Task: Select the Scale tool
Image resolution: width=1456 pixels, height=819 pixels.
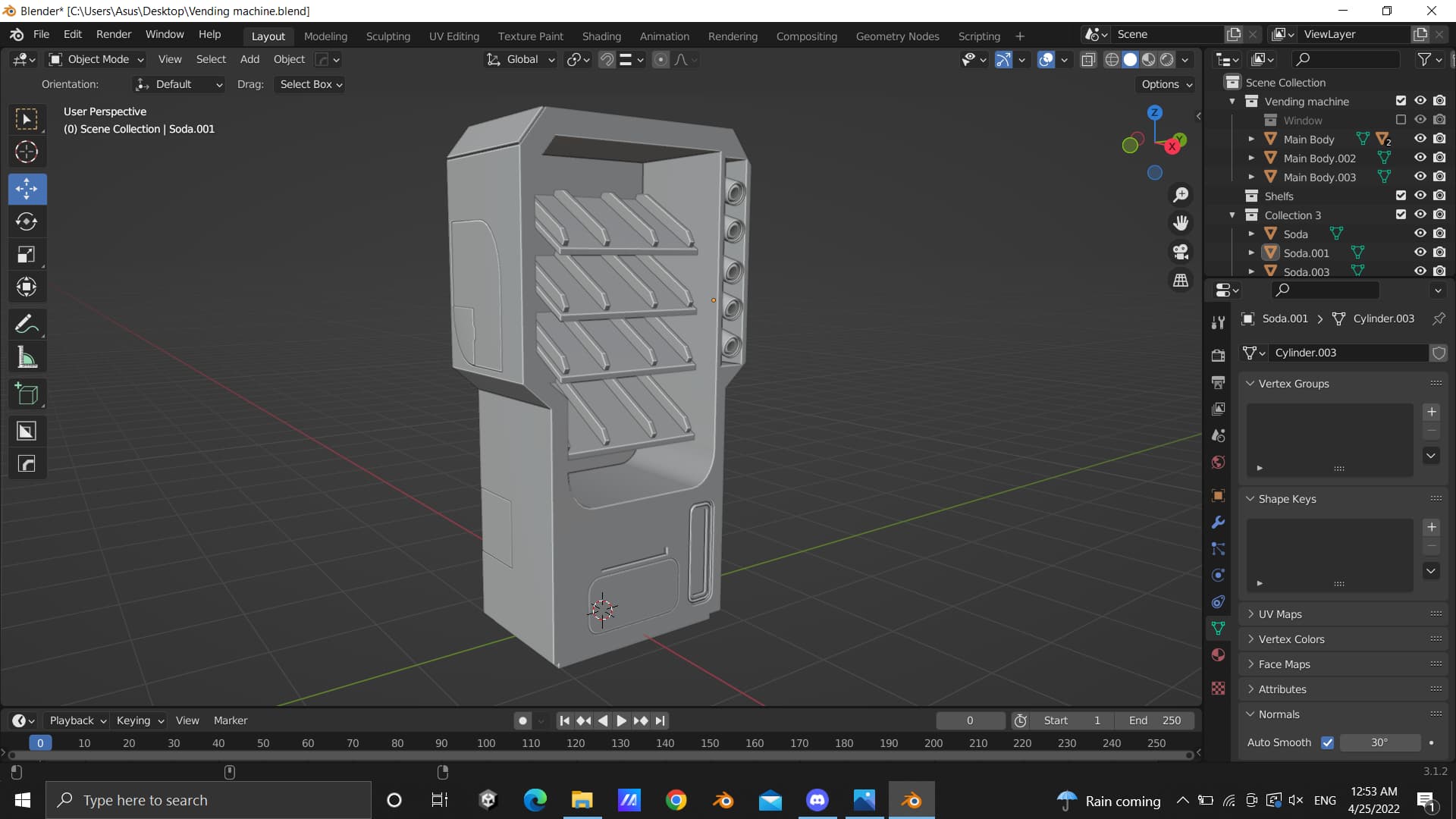Action: [x=27, y=254]
